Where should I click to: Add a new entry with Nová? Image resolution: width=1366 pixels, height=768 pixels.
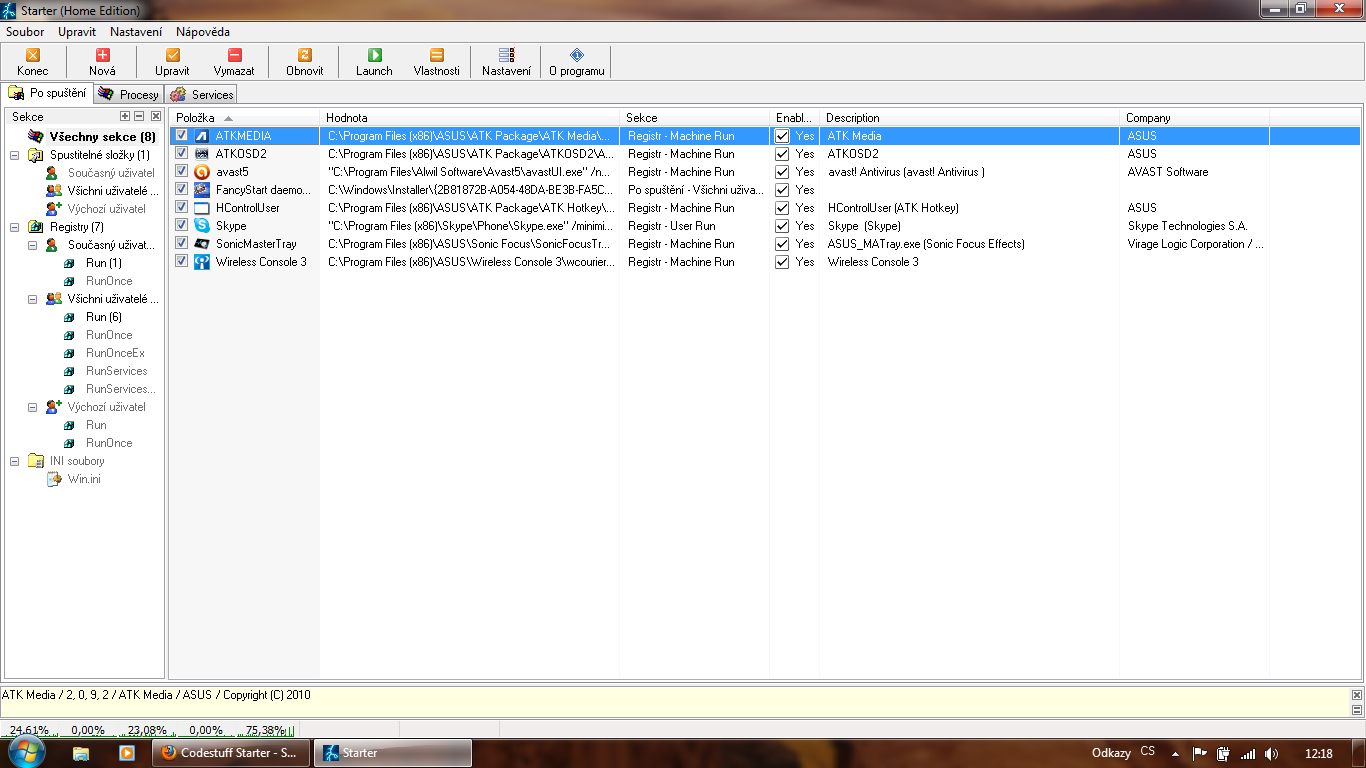(x=102, y=62)
